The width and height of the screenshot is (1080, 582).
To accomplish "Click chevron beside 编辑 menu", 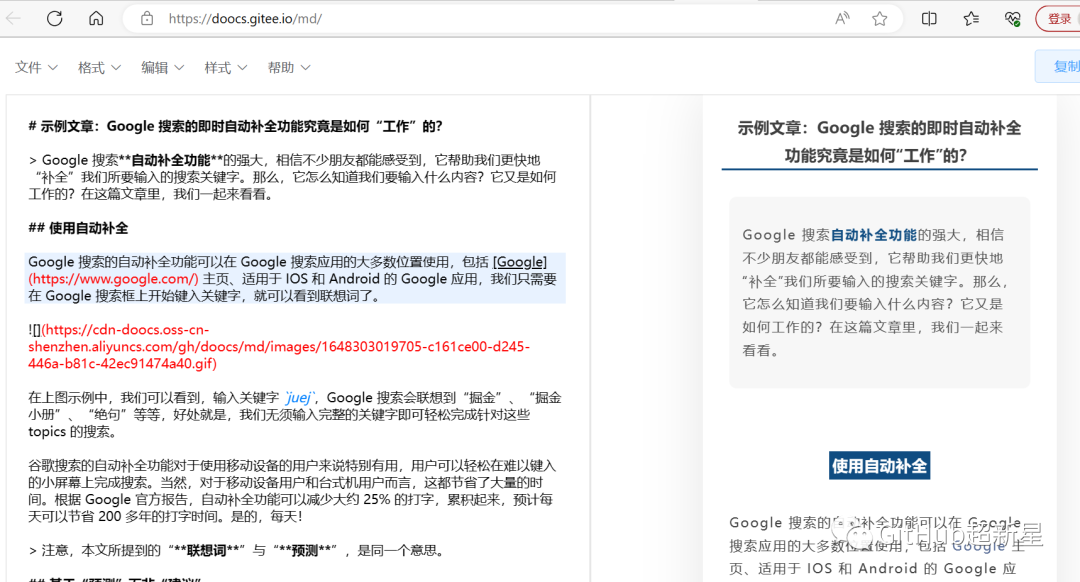I will click(179, 67).
